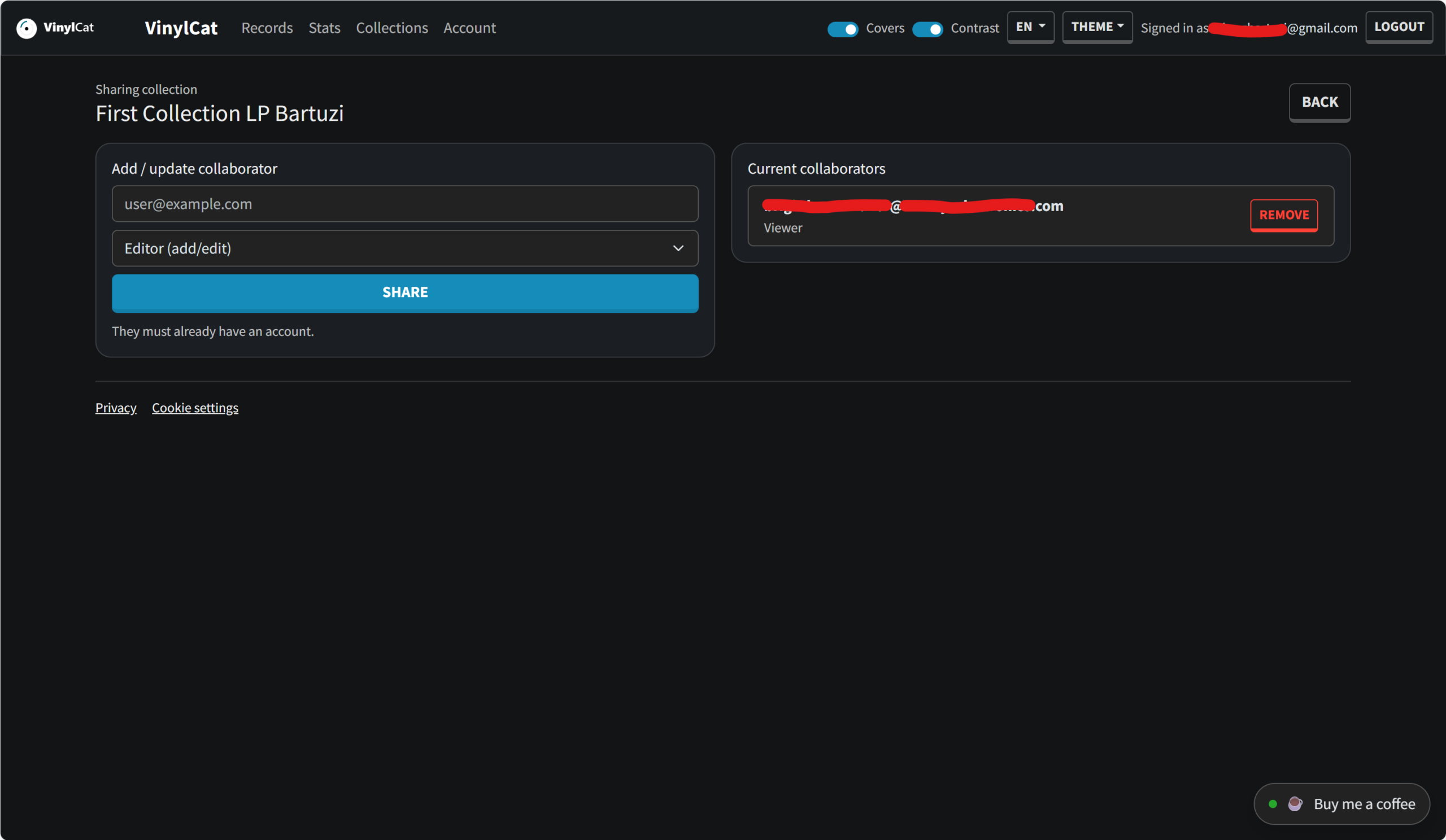Viewport: 1446px width, 840px height.
Task: Click the VinylCat record logo icon
Action: point(27,28)
